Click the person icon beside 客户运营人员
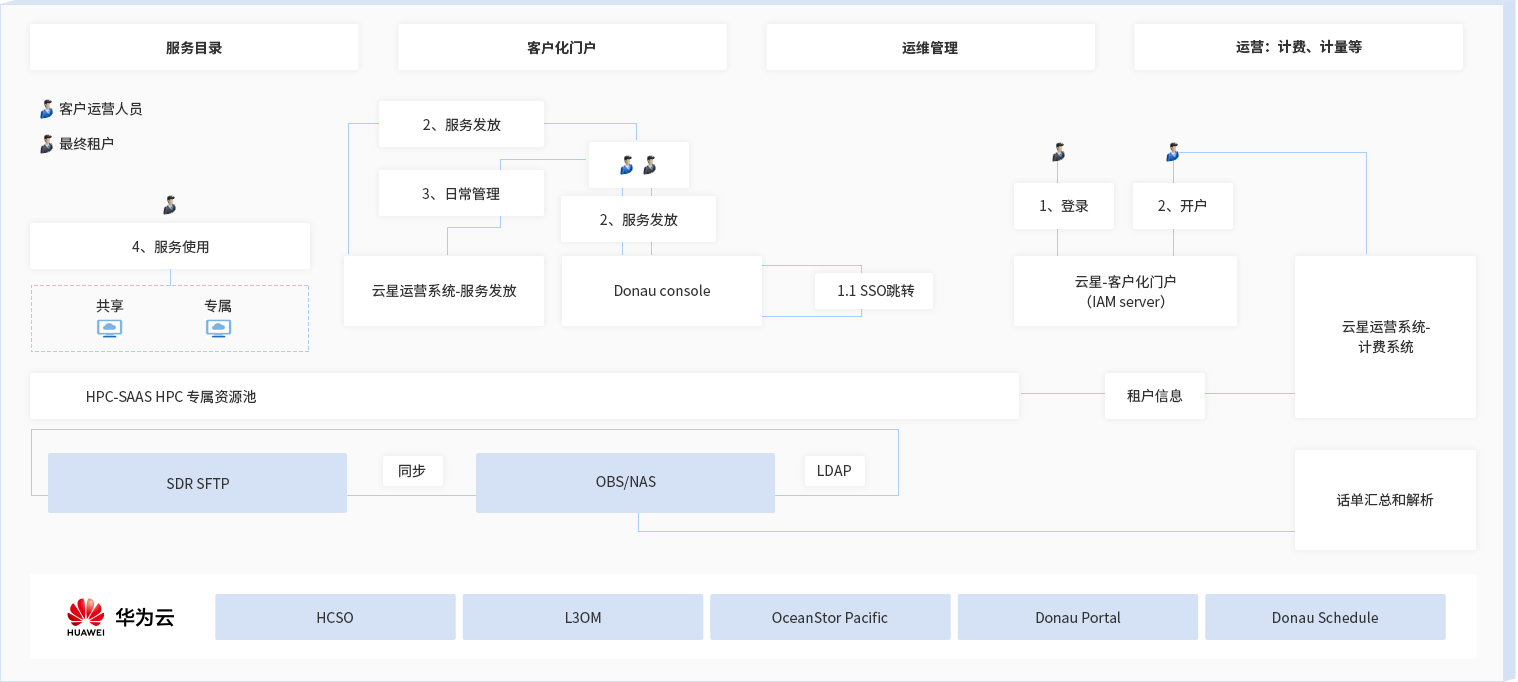1518x682 pixels. coord(46,109)
